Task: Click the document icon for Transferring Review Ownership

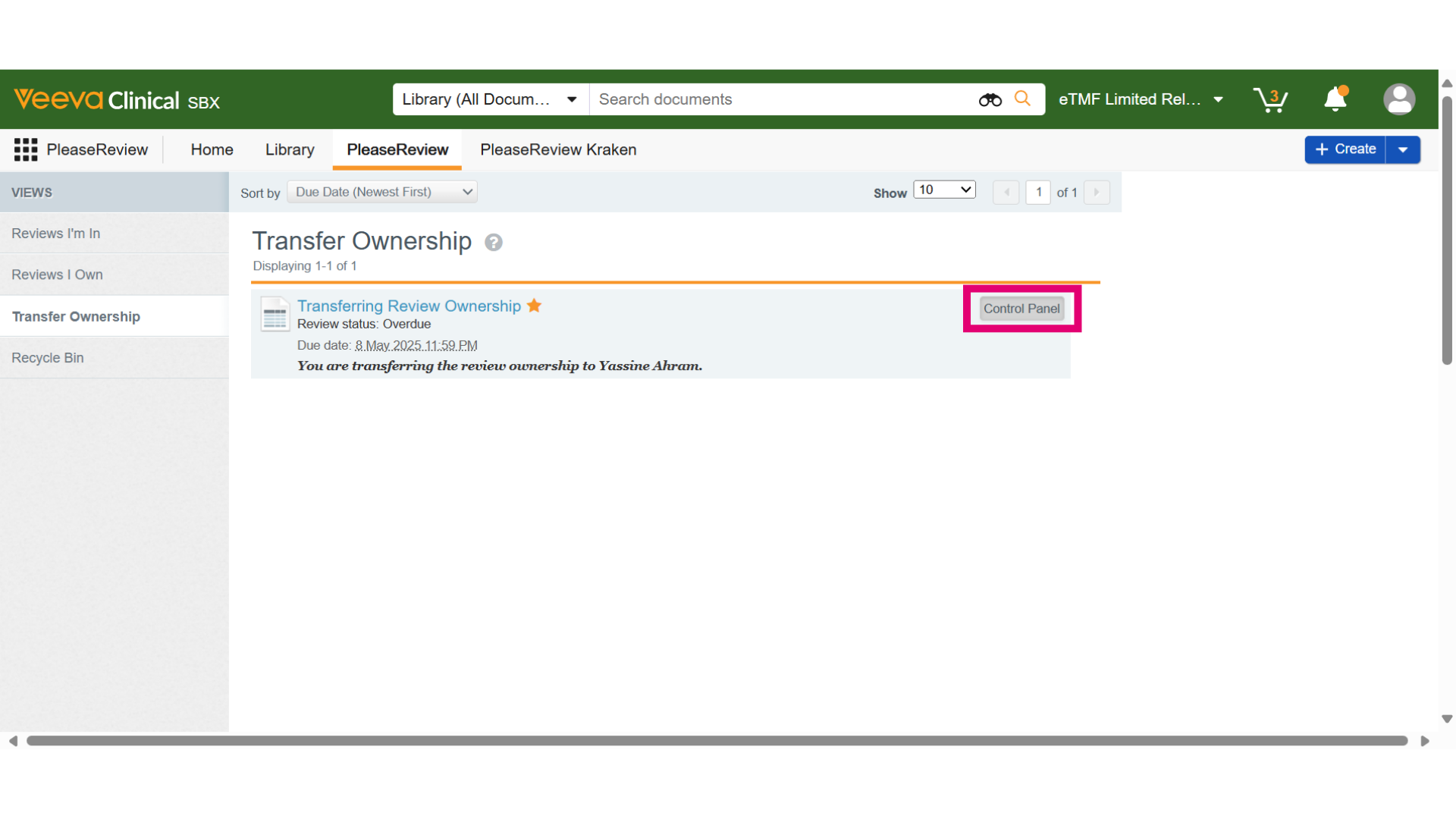Action: pos(275,314)
